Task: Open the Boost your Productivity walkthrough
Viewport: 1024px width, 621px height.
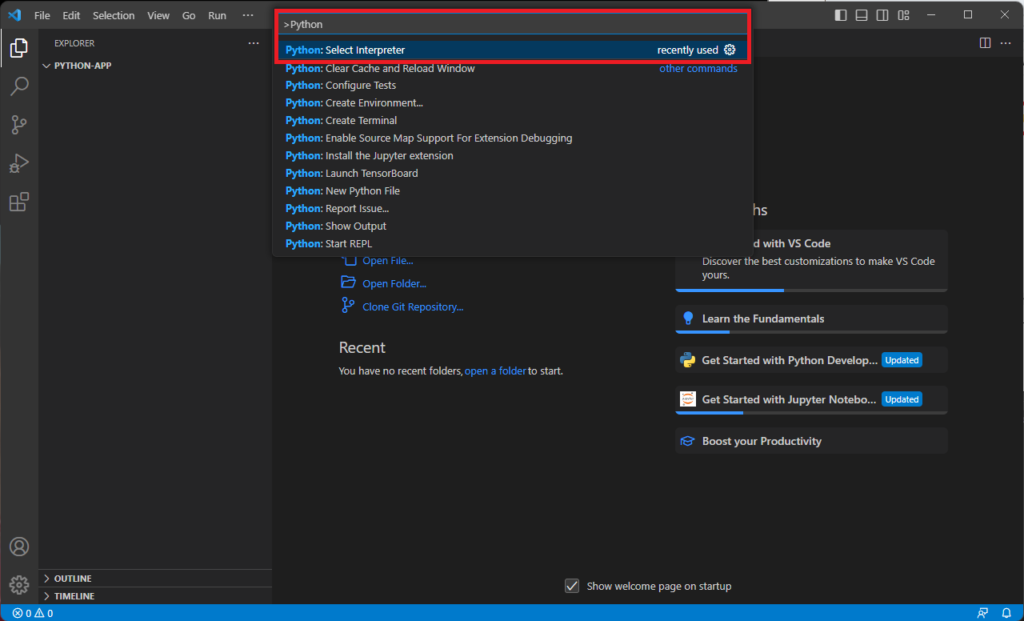Action: (811, 441)
